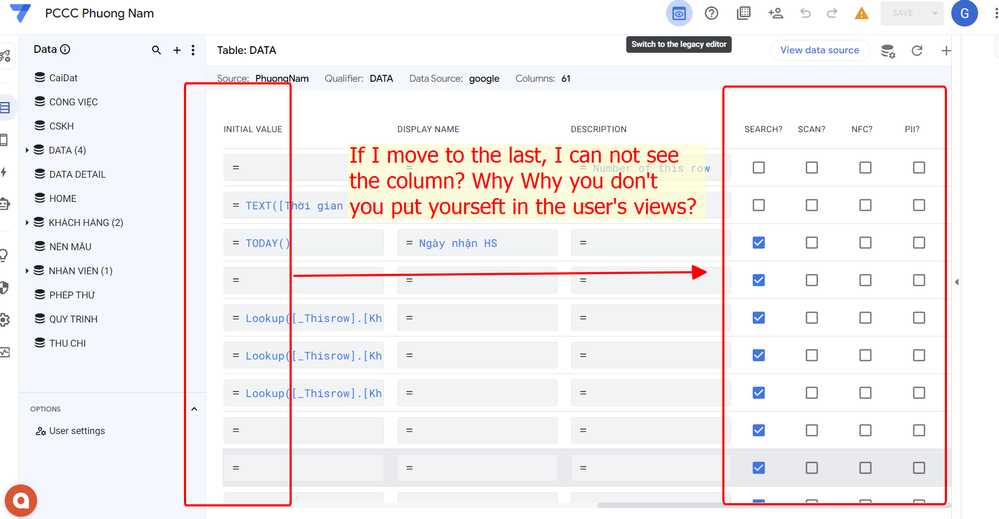This screenshot has height=519, width=999.
Task: Check PII? box in Ngày nhận HS row
Action: [x=919, y=243]
